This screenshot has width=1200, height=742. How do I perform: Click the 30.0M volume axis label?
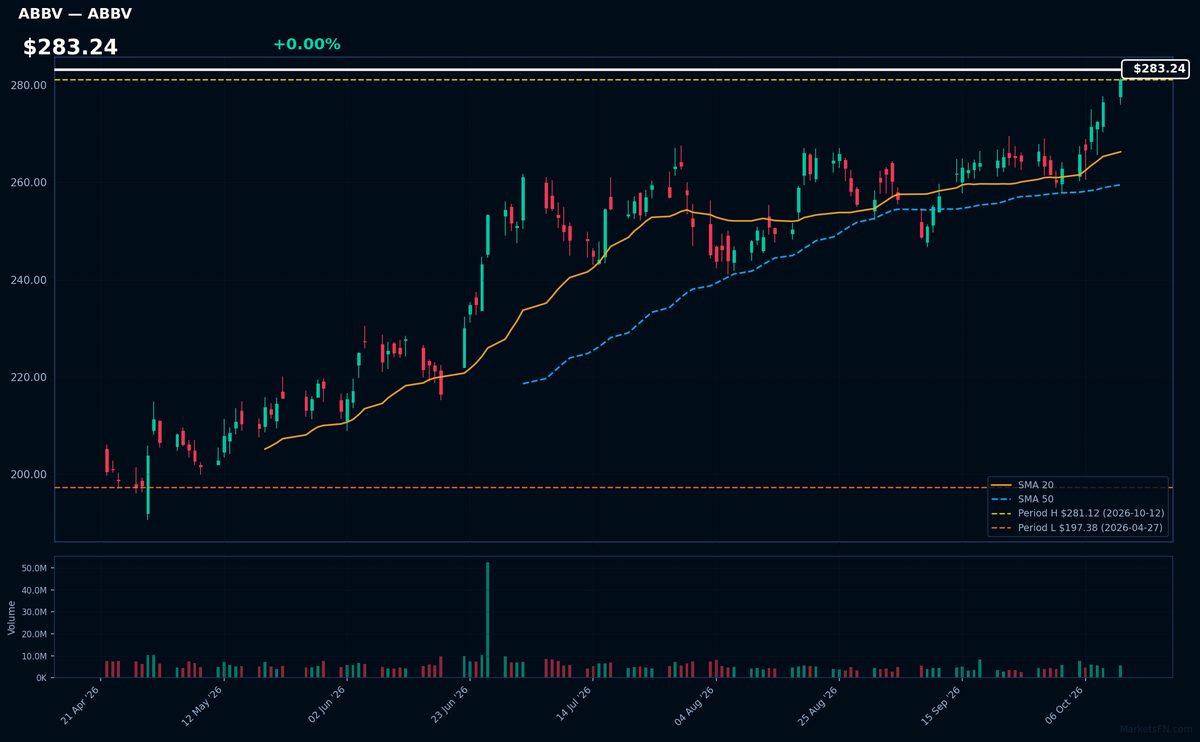[x=35, y=612]
